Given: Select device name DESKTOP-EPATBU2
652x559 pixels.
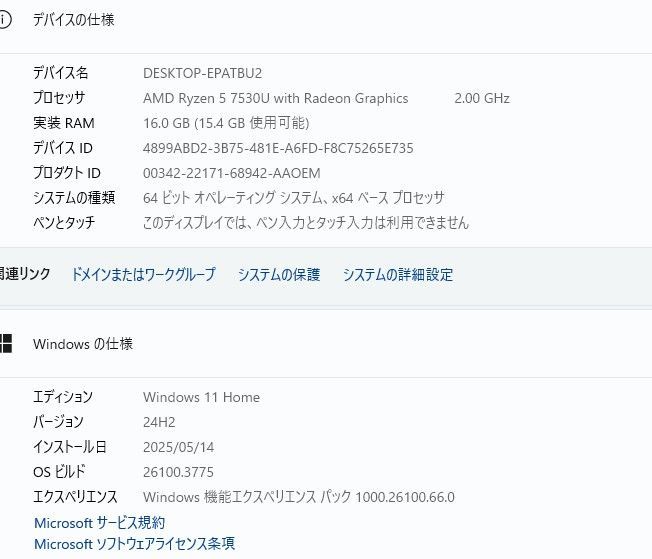Looking at the screenshot, I should [x=203, y=73].
